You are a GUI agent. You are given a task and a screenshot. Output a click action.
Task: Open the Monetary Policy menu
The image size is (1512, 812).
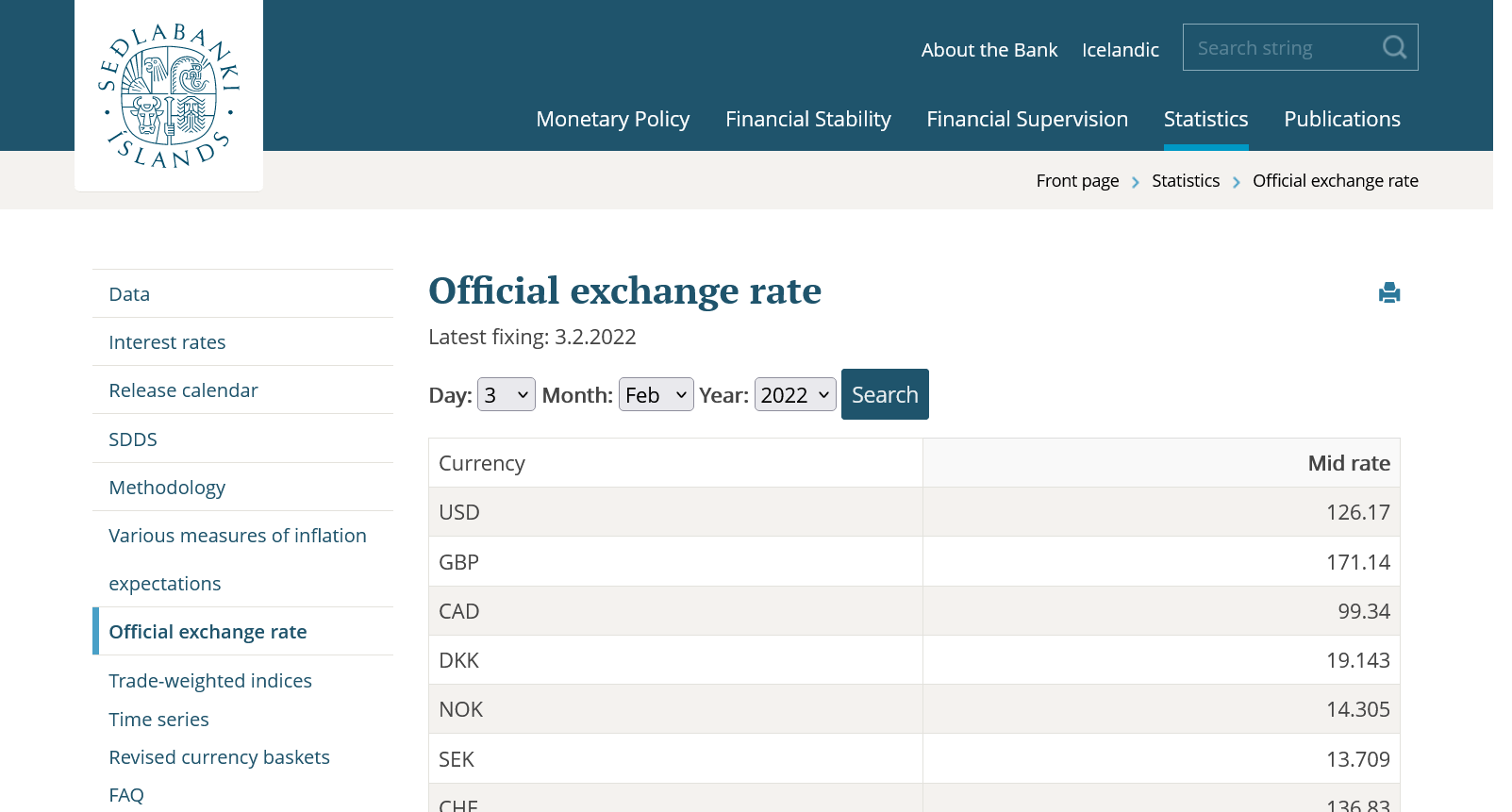(612, 120)
